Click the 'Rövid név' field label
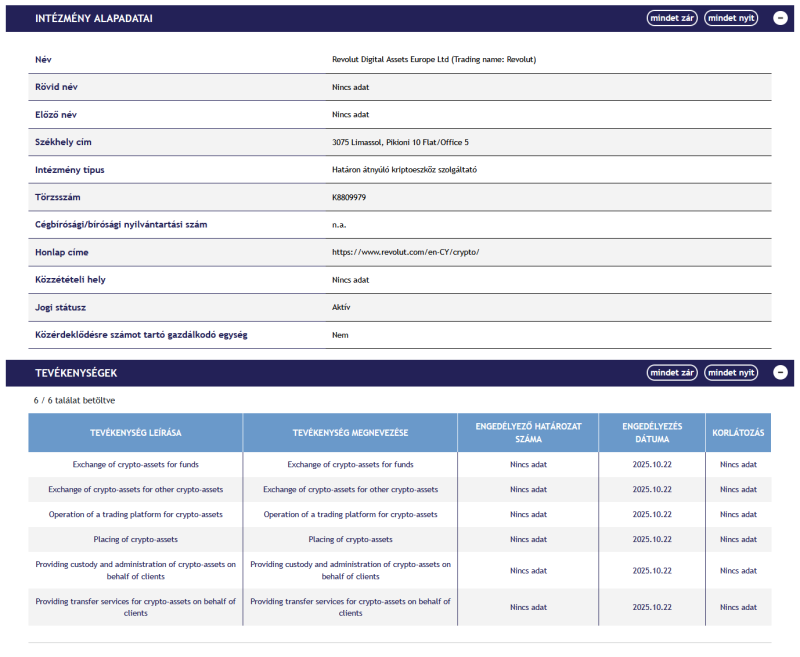800x657 pixels. 57,87
